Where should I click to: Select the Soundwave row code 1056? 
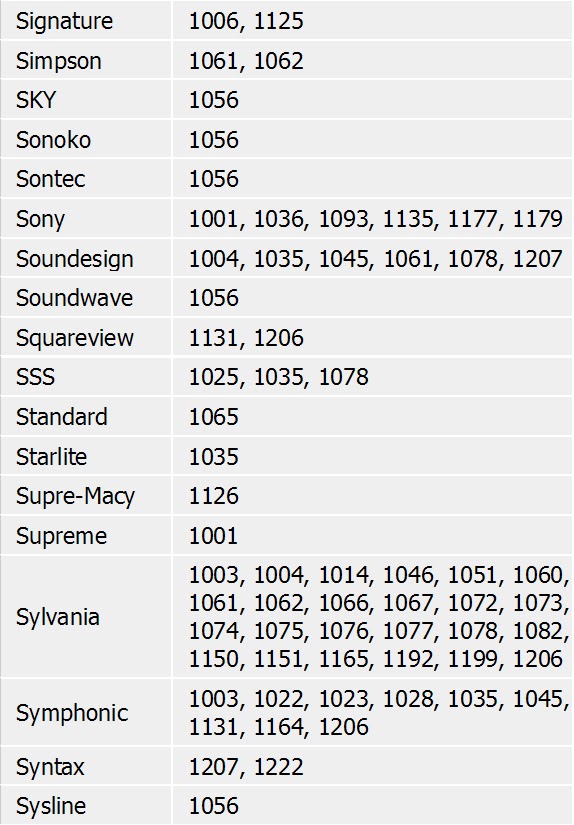(x=214, y=298)
